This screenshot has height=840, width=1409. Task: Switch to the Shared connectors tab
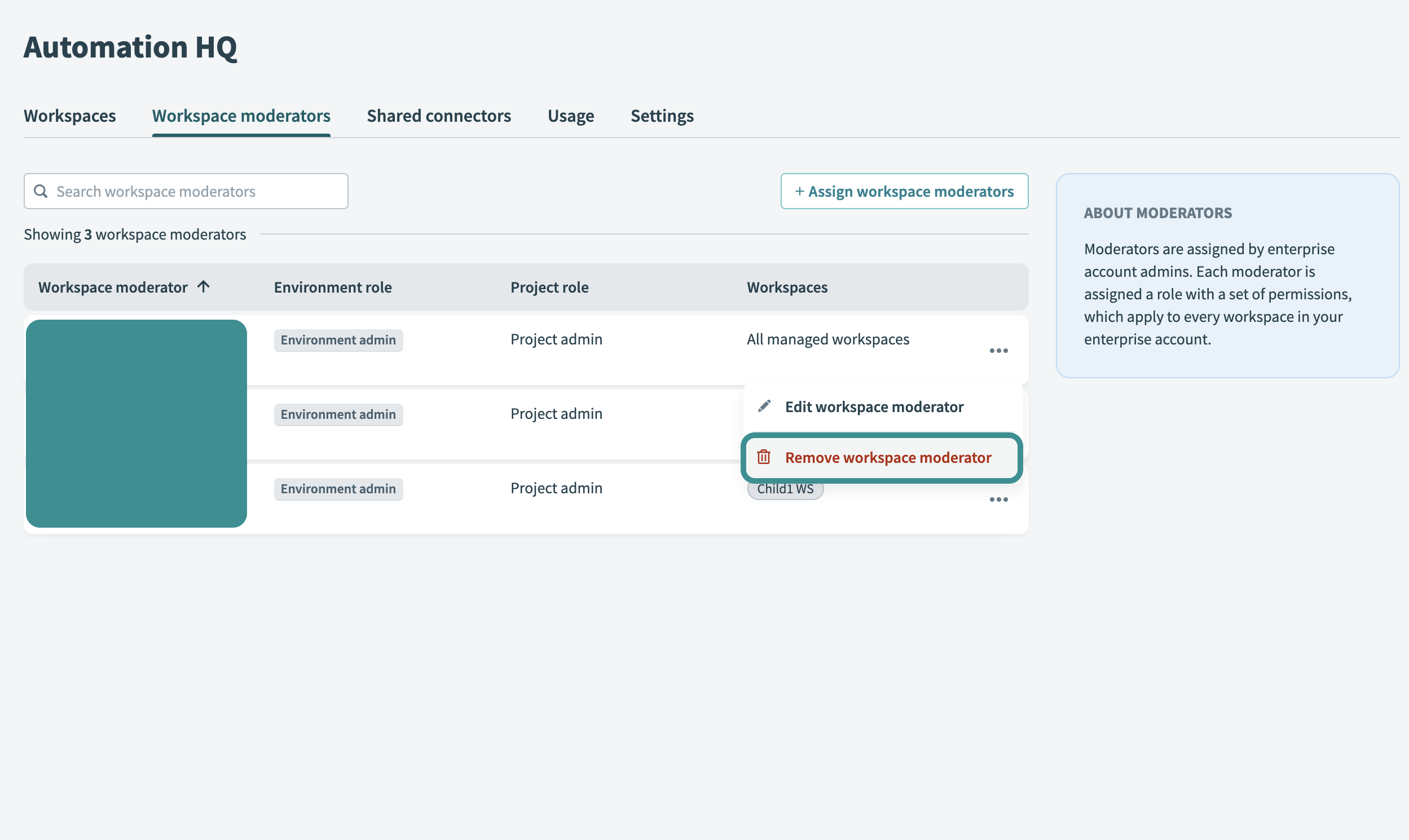[x=439, y=116]
